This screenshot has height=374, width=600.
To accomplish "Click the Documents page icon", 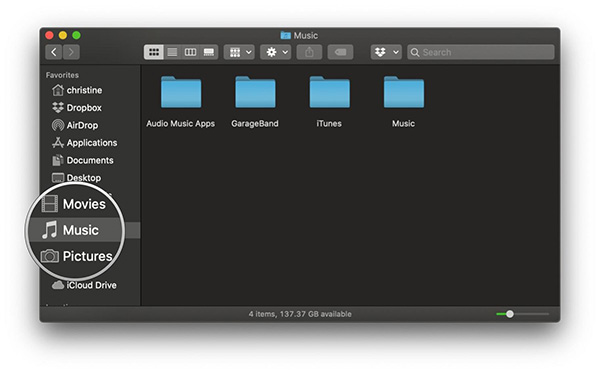I will tap(57, 160).
